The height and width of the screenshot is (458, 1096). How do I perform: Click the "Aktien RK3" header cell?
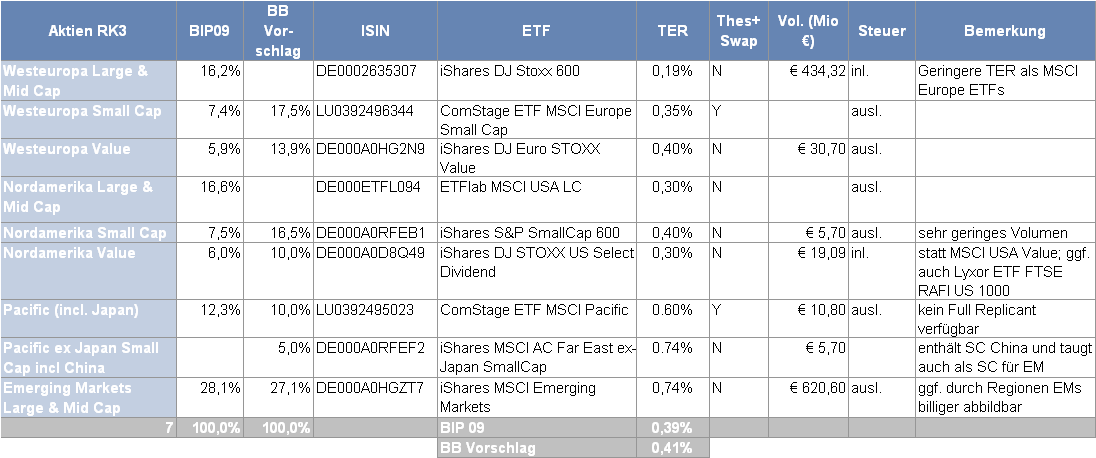[87, 31]
